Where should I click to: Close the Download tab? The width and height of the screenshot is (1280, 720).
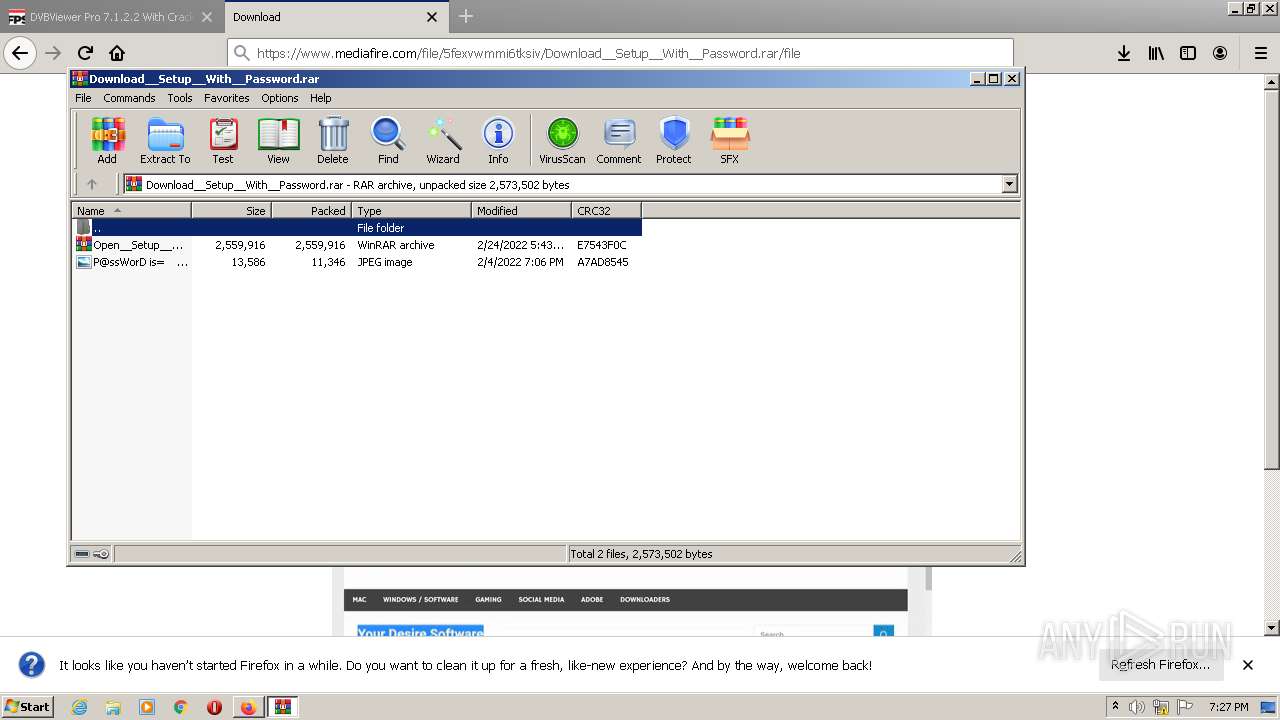click(432, 17)
